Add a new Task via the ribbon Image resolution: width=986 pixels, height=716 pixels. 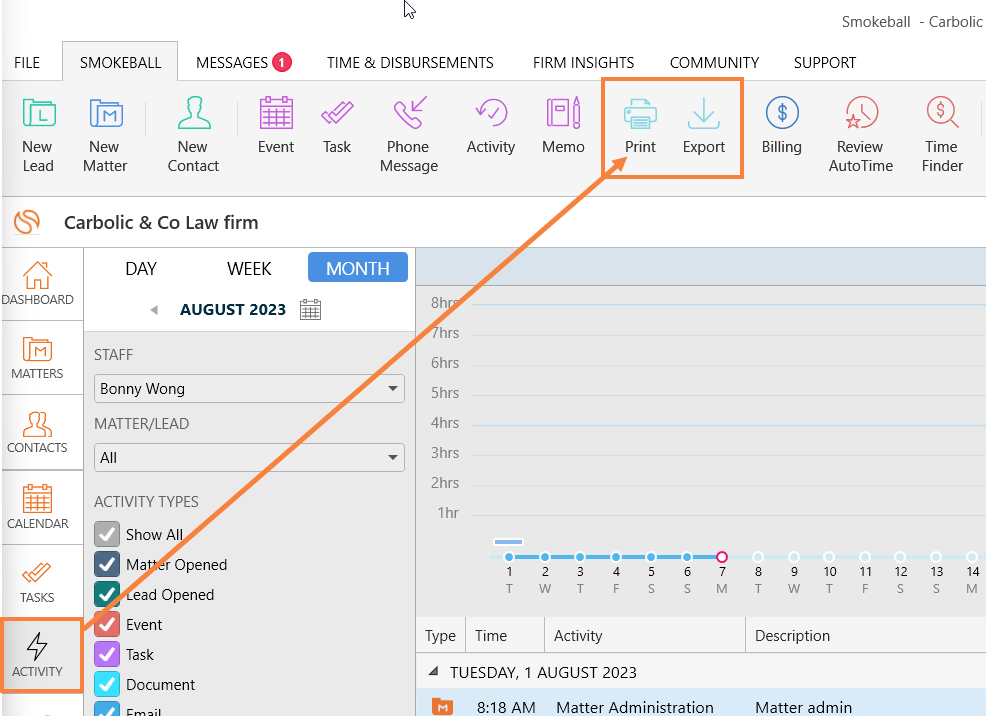pyautogui.click(x=337, y=126)
